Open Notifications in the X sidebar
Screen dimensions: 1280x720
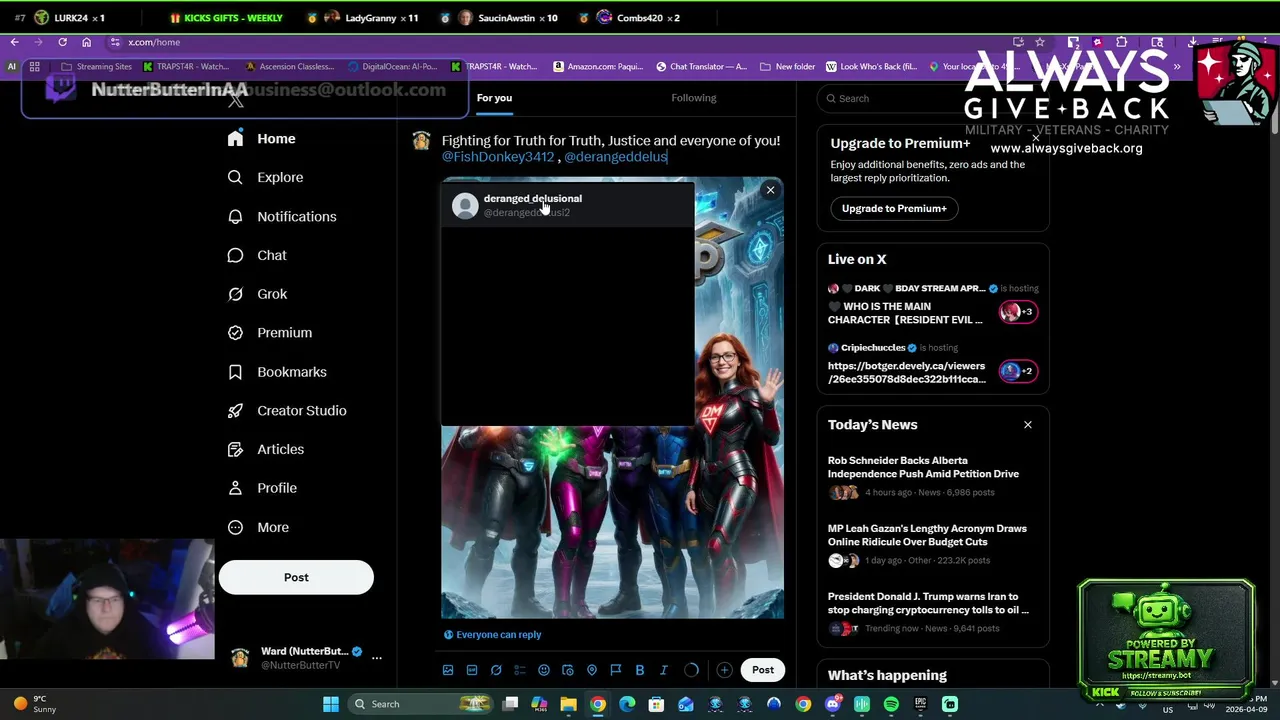(x=282, y=216)
